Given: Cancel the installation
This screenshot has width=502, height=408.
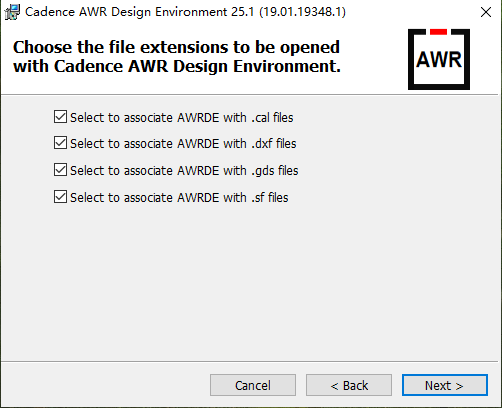Looking at the screenshot, I should coord(253,385).
